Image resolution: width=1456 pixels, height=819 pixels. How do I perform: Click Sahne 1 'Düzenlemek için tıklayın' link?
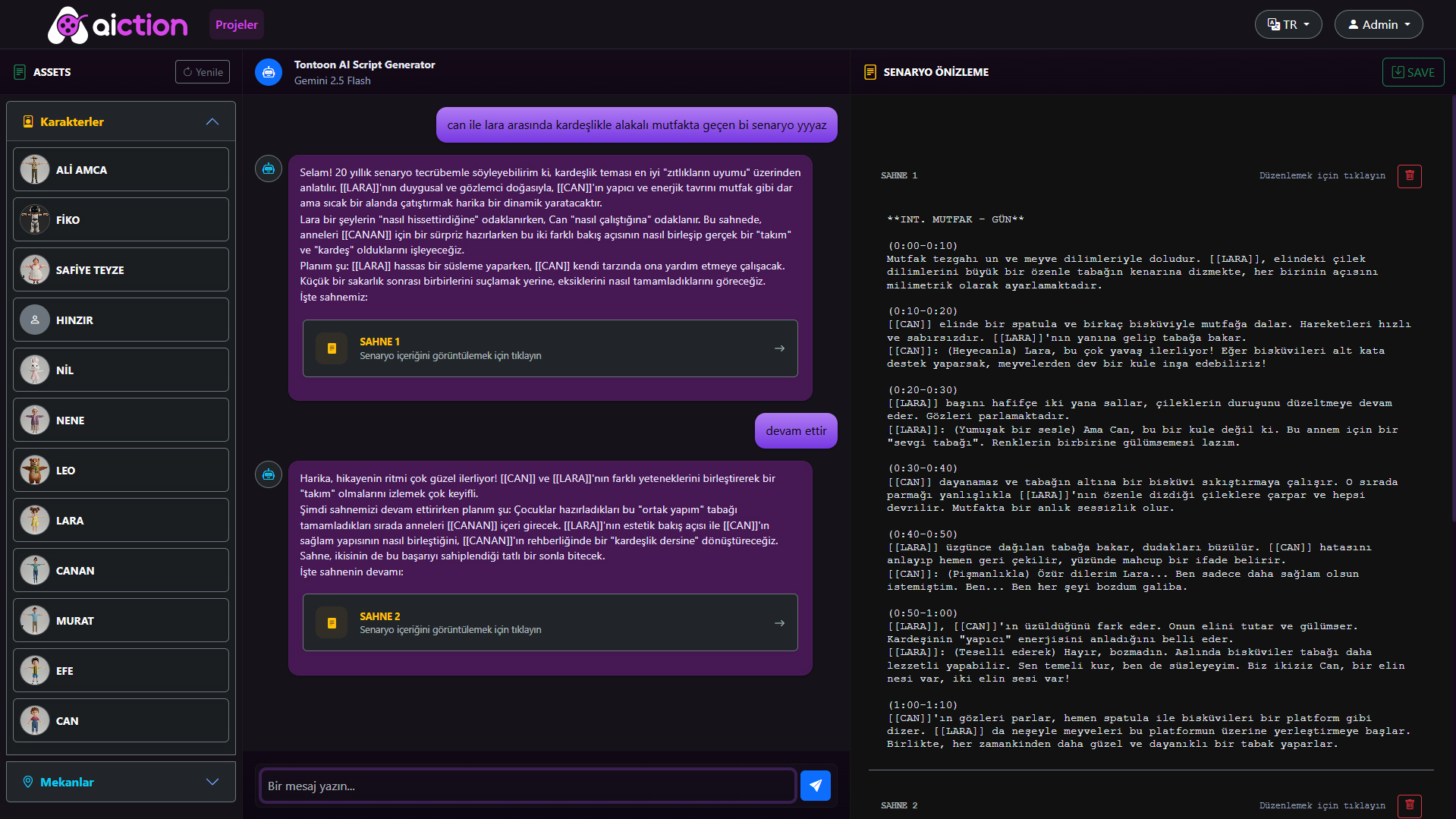[1322, 176]
